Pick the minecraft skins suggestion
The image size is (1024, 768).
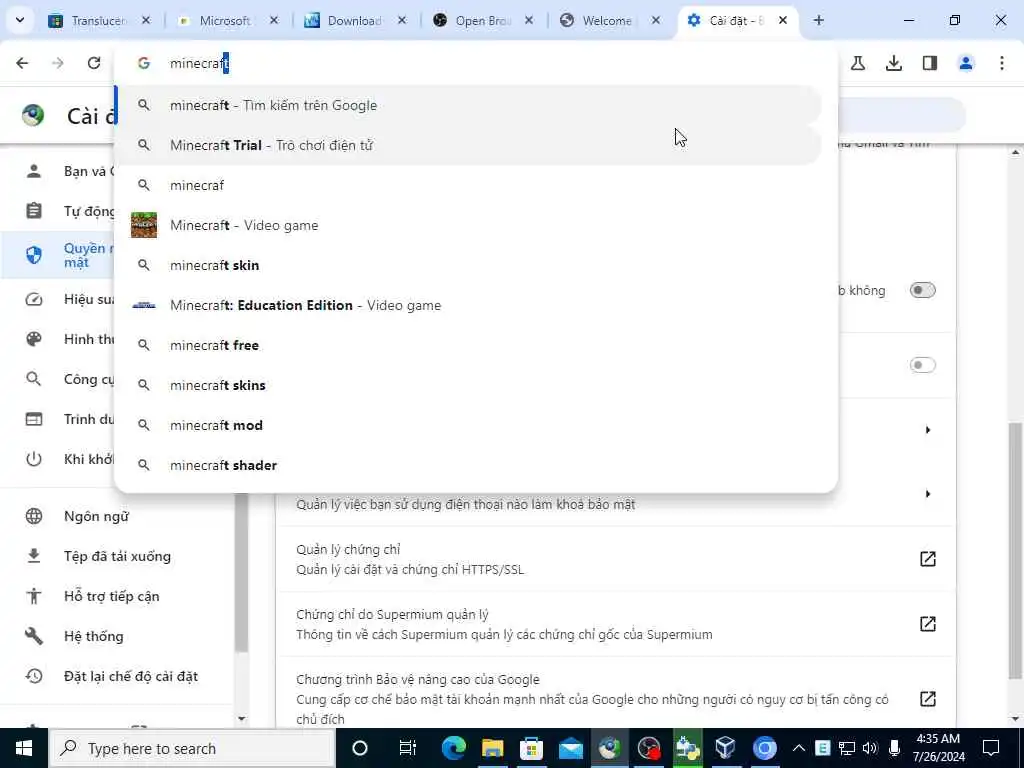[469, 385]
